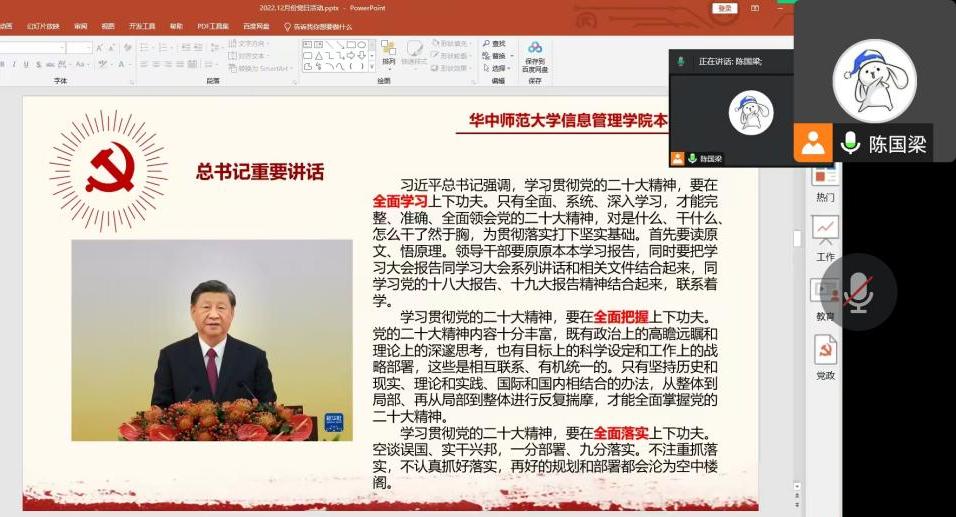Click the 热门 category in sidebar
956x517 pixels.
[x=825, y=197]
